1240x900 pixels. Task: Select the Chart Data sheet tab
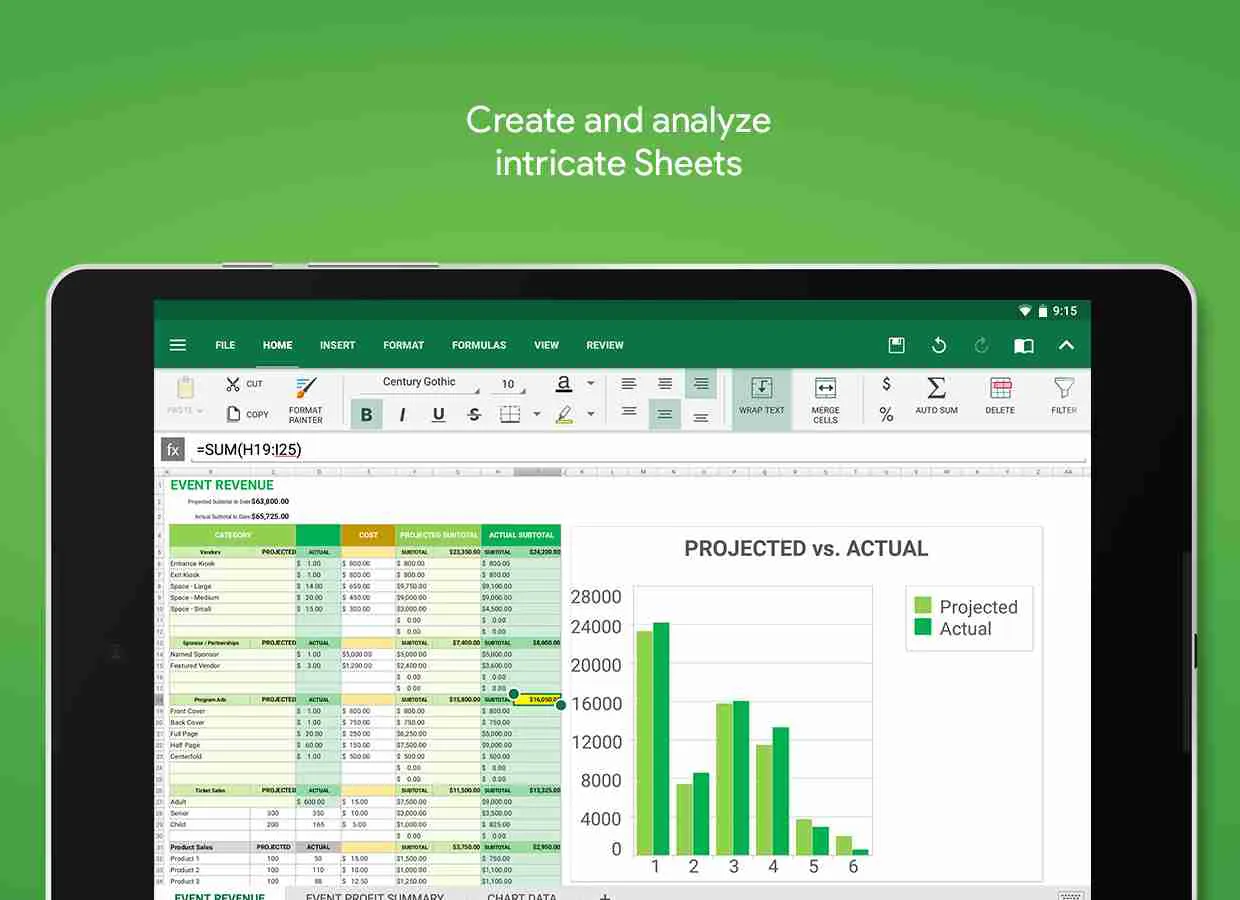pos(521,896)
